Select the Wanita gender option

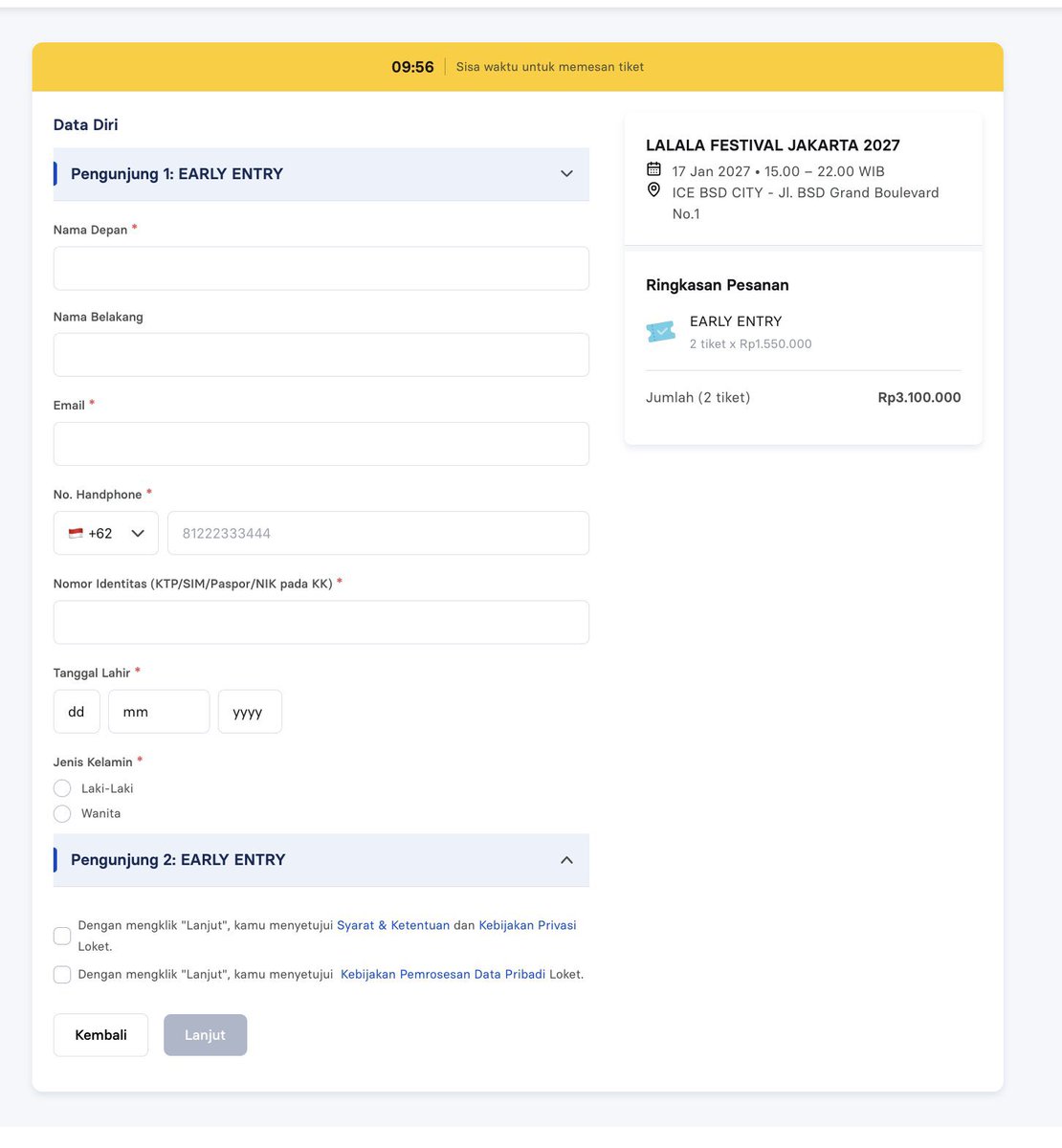point(62,813)
